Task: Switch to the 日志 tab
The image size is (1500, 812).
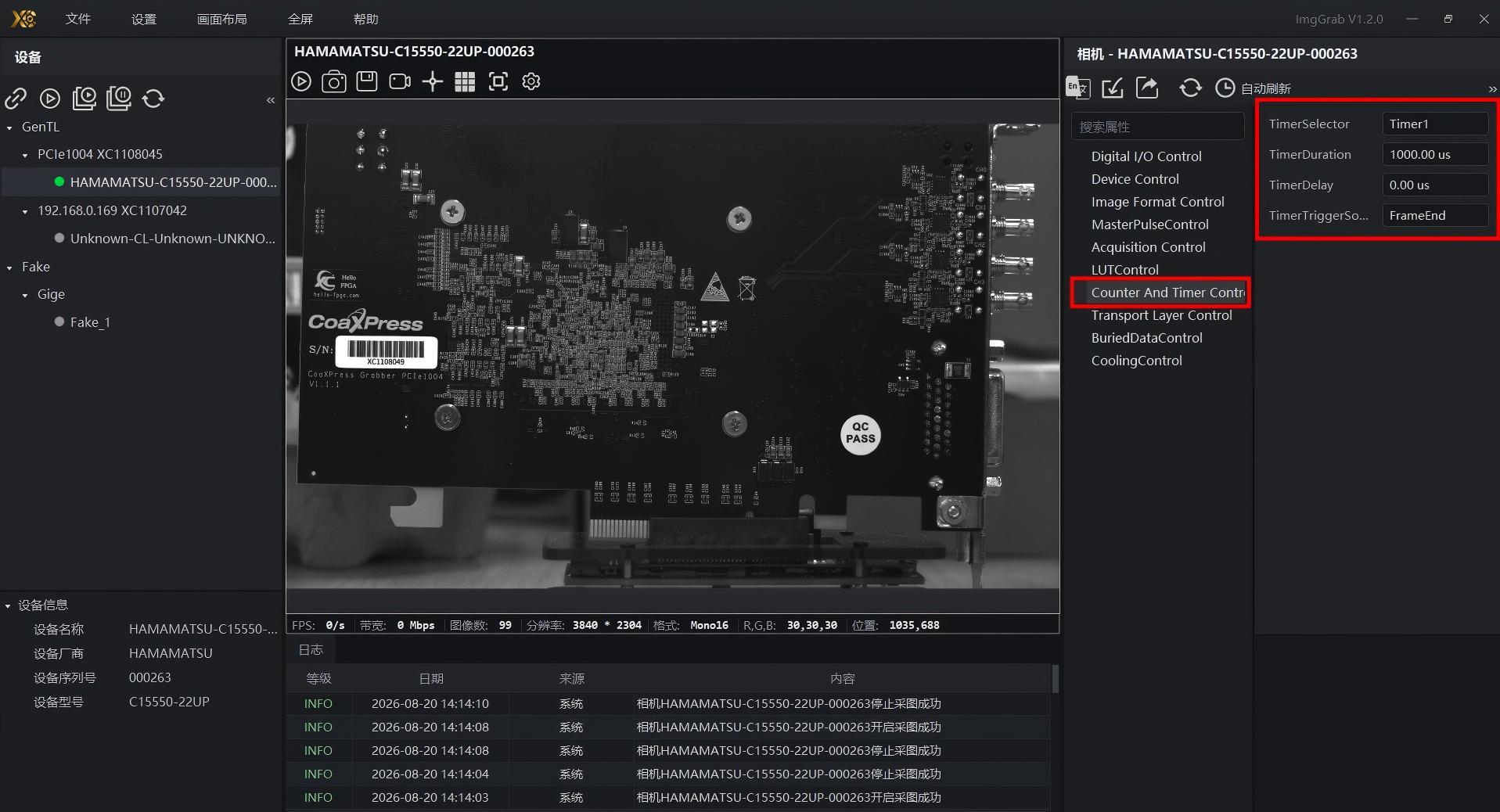Action: pyautogui.click(x=311, y=649)
